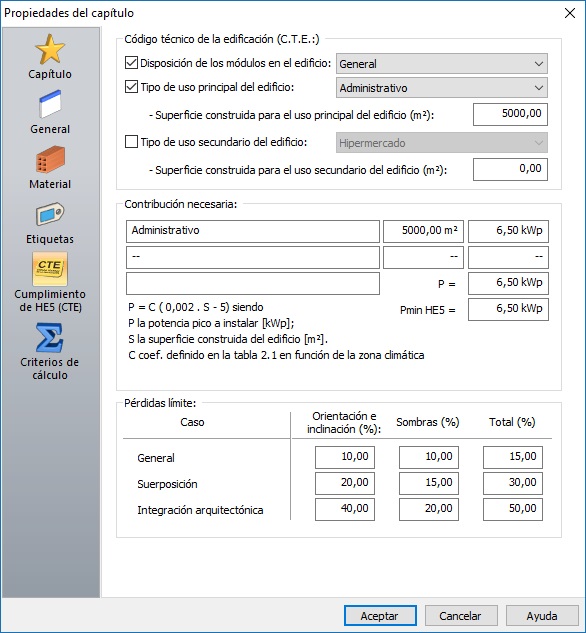This screenshot has height=633, width=586.
Task: Click the Administrativo contribution row field
Action: (253, 231)
